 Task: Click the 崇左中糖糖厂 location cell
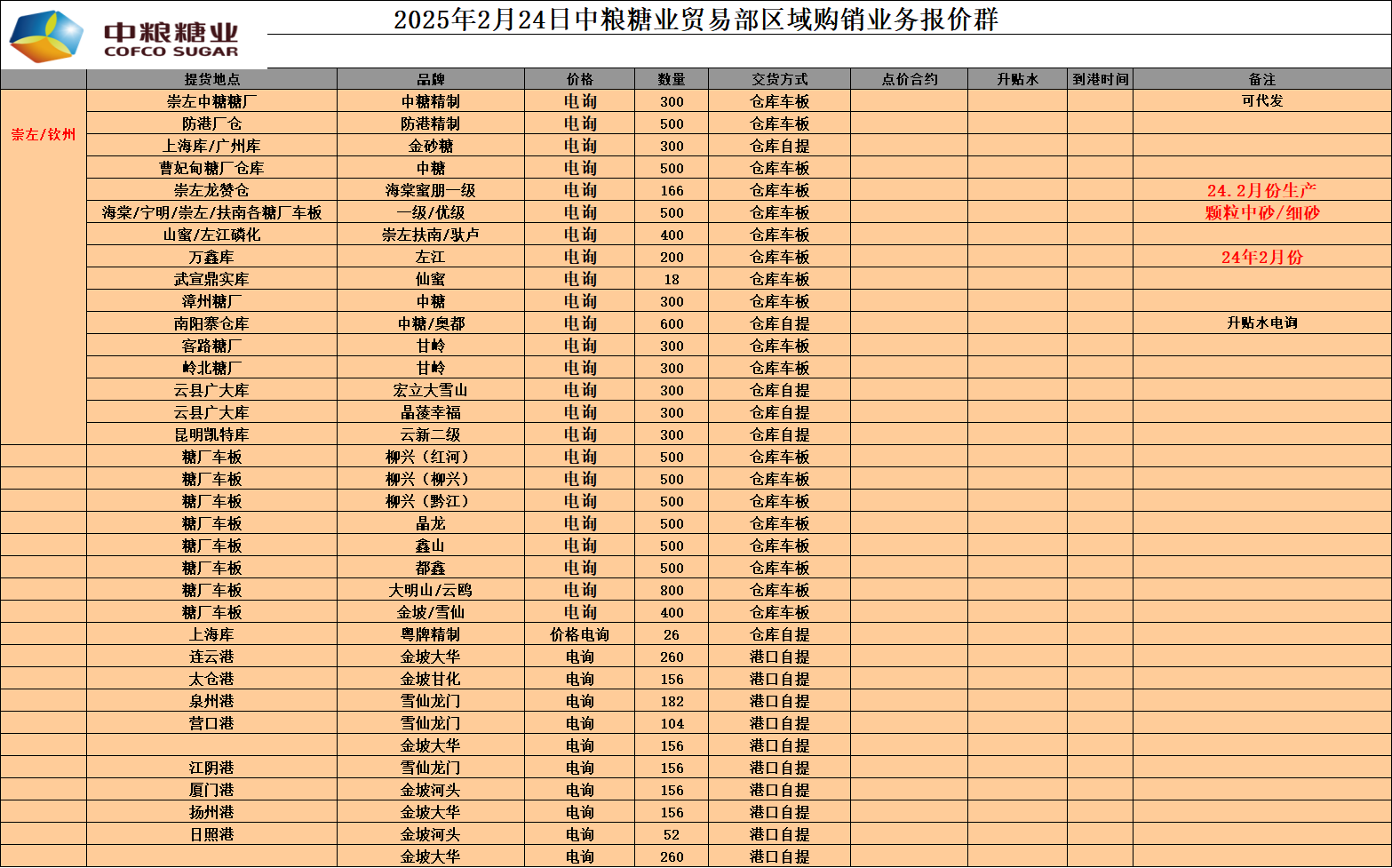tap(211, 101)
